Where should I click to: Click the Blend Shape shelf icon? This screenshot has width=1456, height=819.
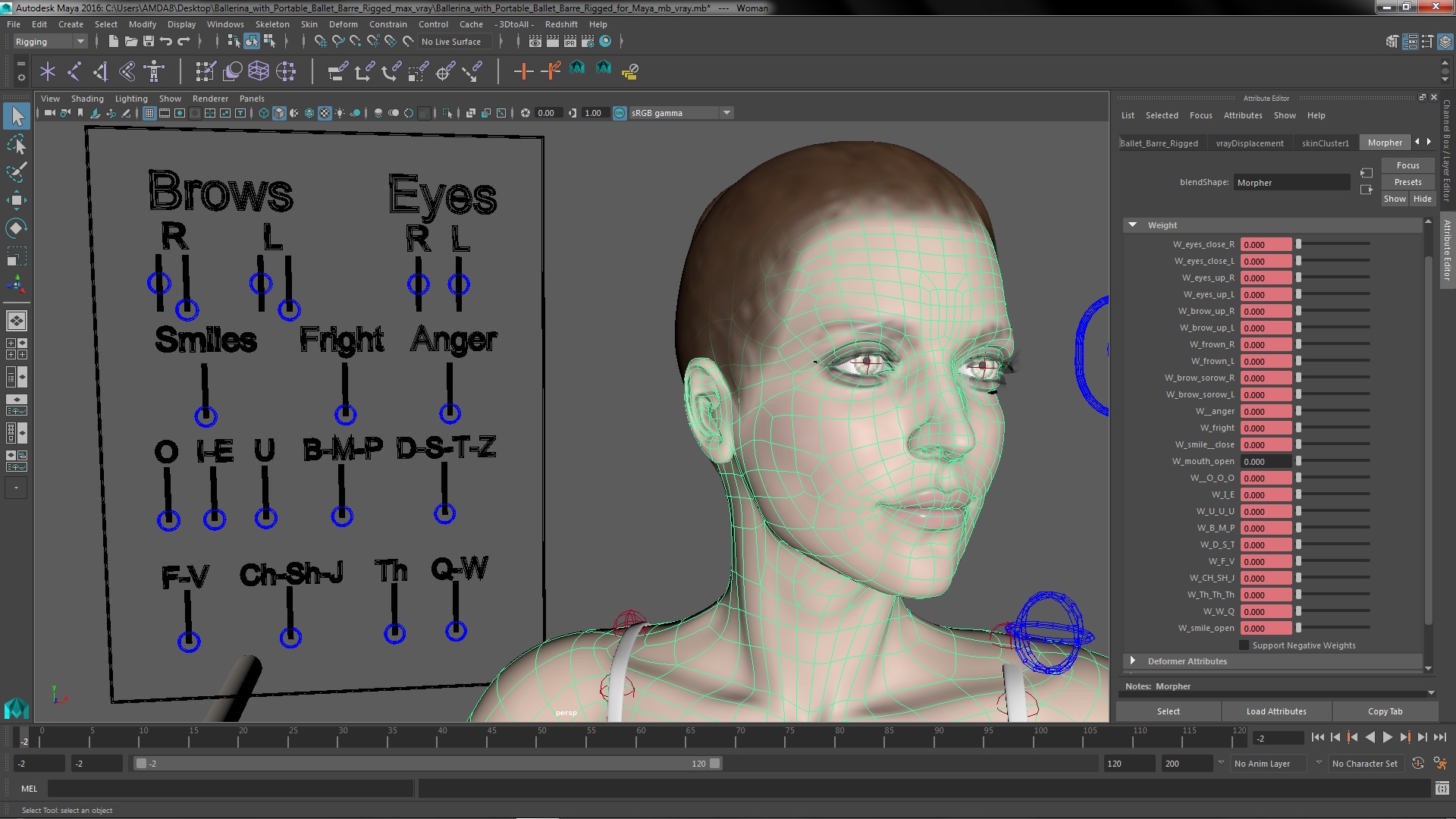pyautogui.click(x=232, y=71)
